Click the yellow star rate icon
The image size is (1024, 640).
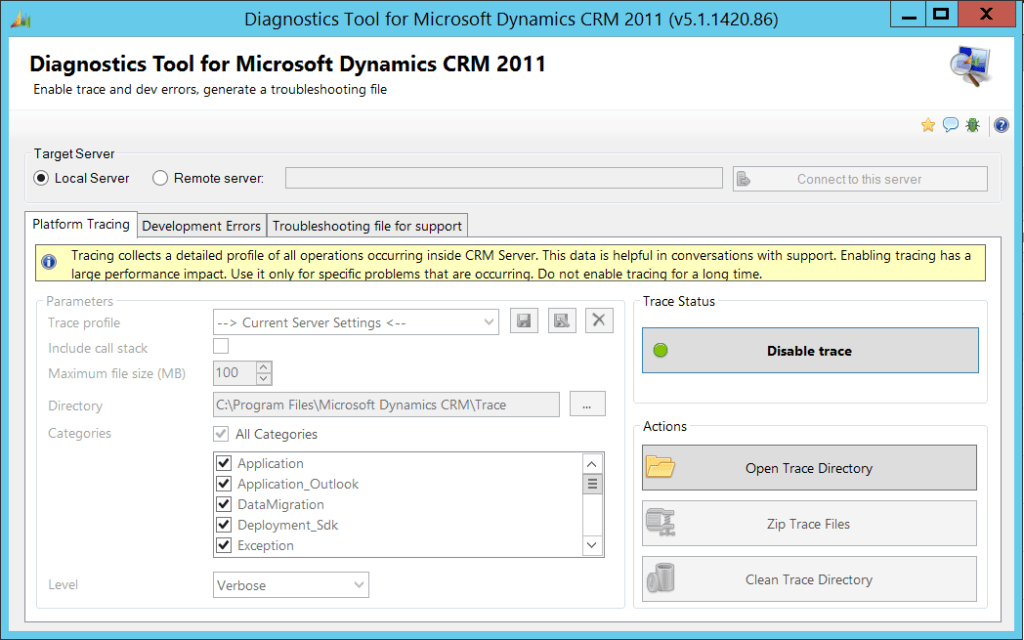[927, 125]
